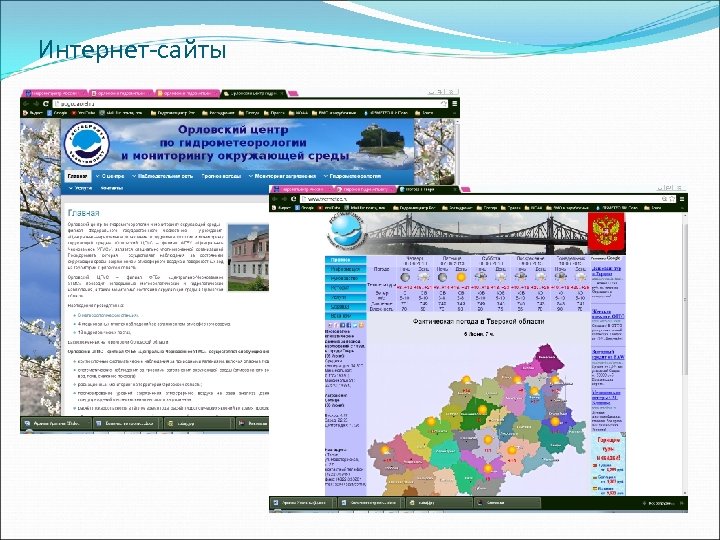720x540 pixels.
Task: Click the zoom magnifier in Tver address bar
Action: 664,199
